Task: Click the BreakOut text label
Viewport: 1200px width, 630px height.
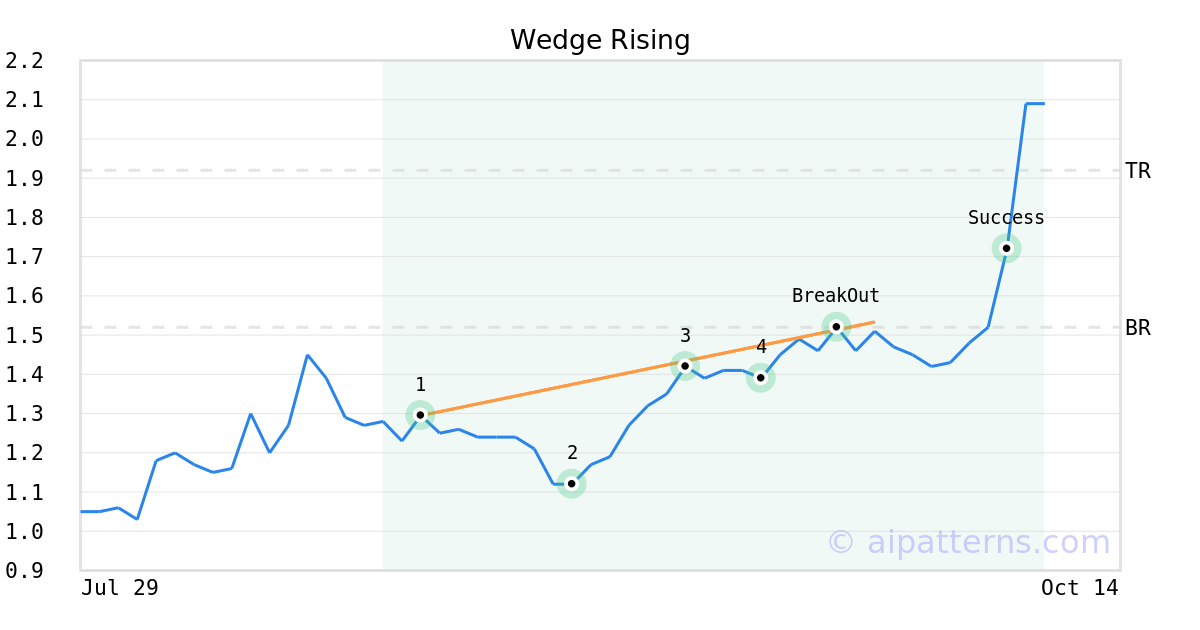Action: [835, 296]
